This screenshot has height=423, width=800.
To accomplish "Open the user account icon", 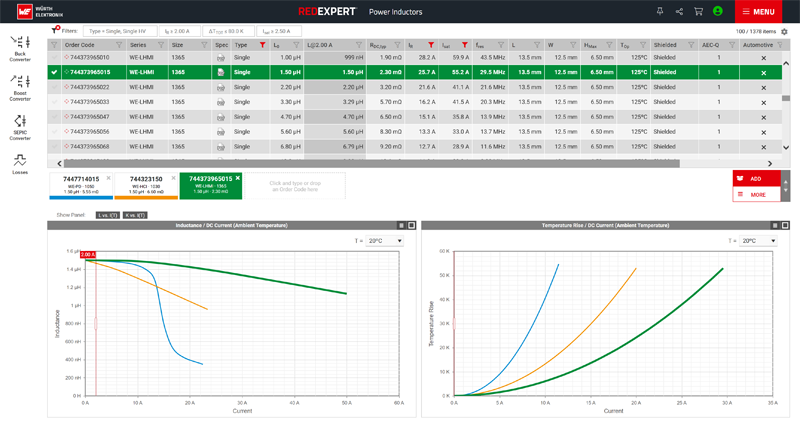I will tap(717, 11).
